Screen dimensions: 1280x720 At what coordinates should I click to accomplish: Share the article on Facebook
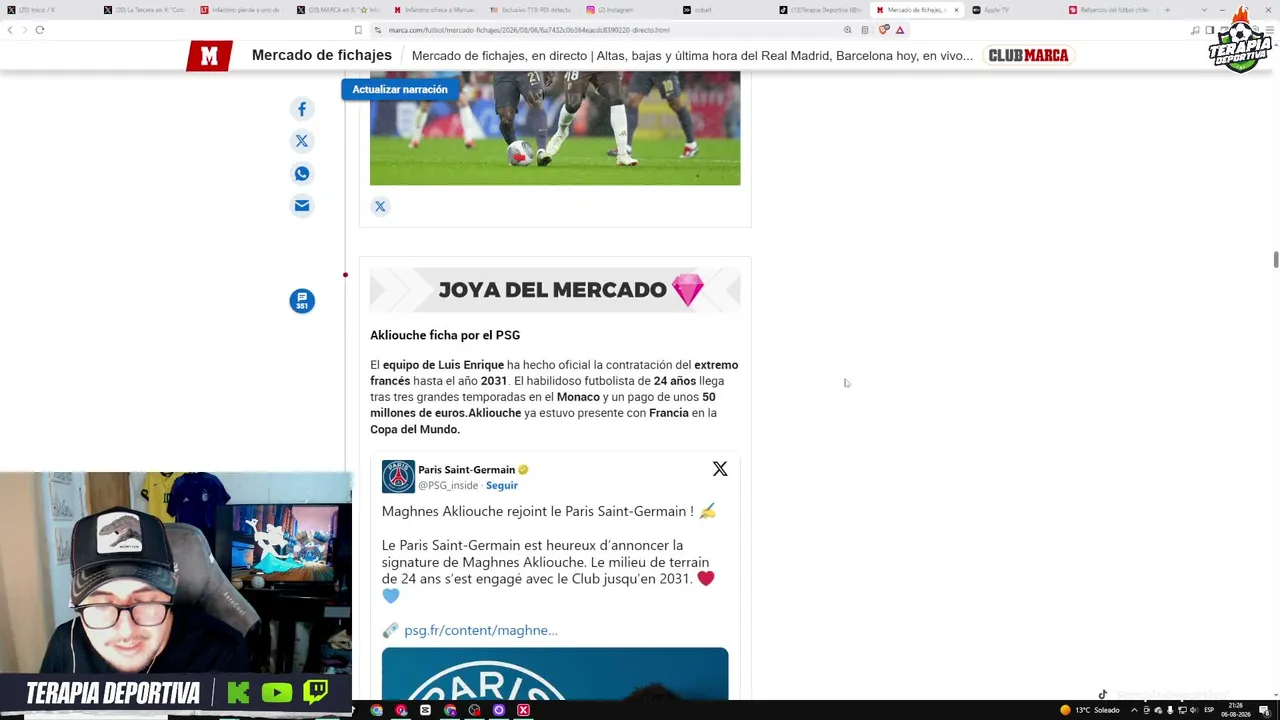(301, 109)
